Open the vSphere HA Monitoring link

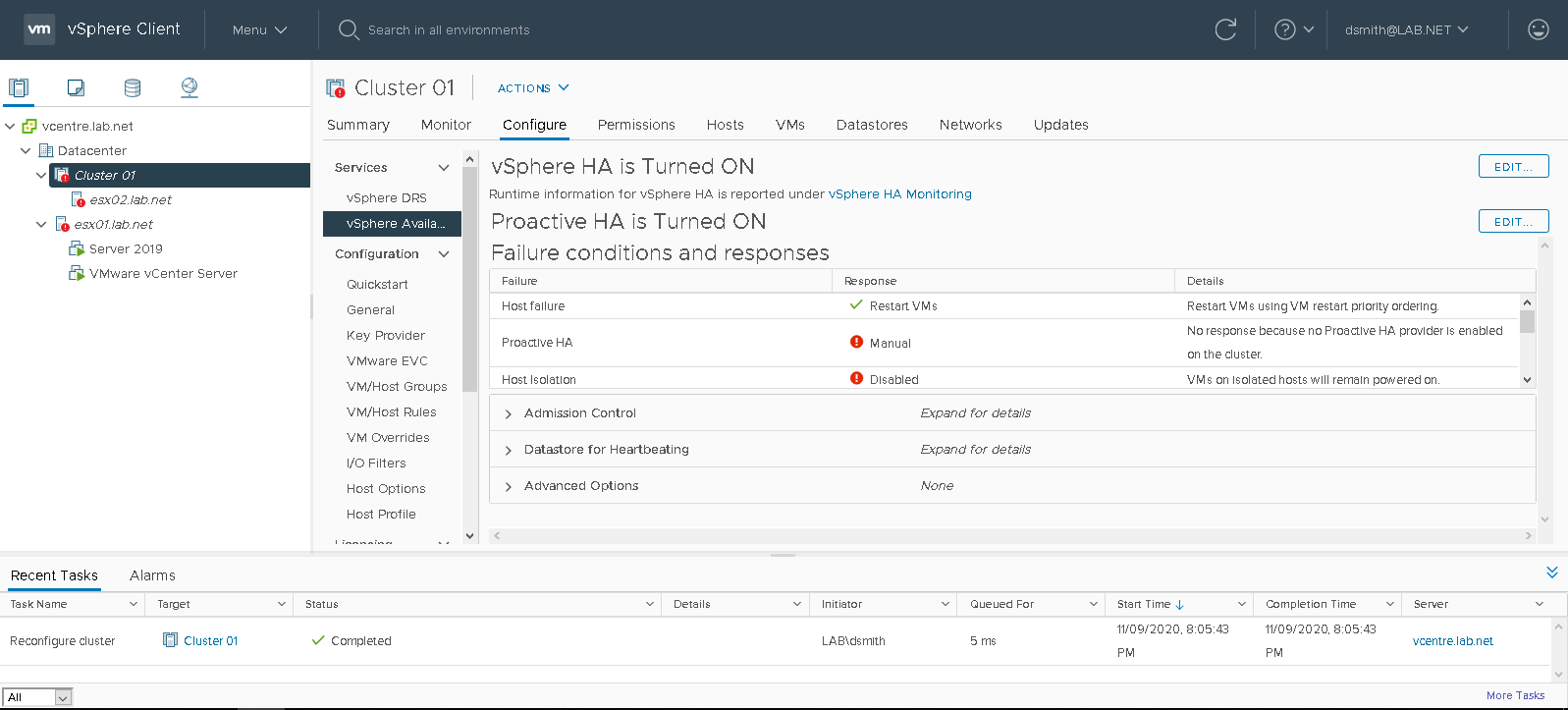[900, 194]
